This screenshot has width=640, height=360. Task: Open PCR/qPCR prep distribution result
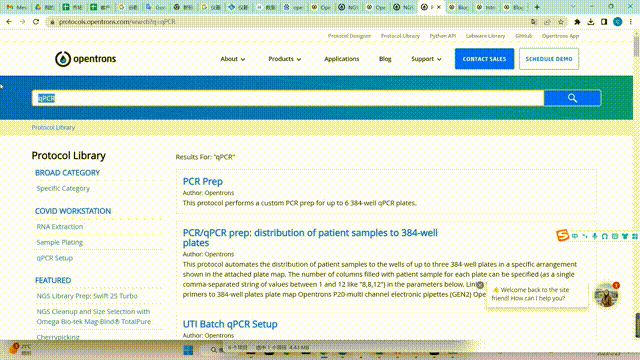(x=310, y=238)
